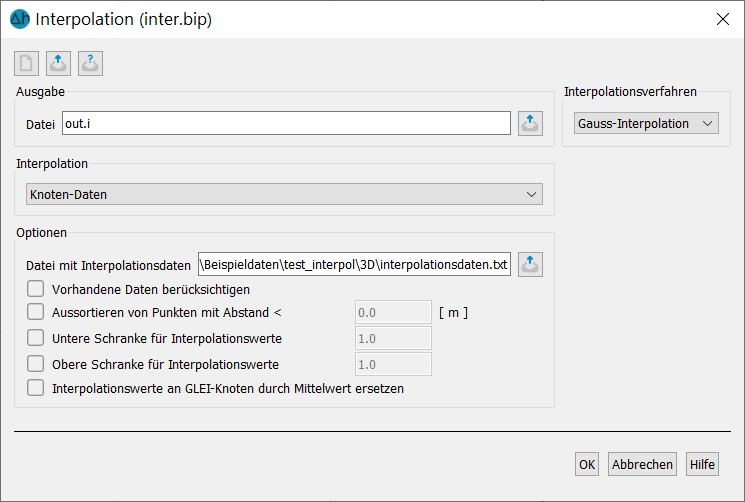This screenshot has width=745, height=502.
Task: Click the Abstand distance value field
Action: [393, 312]
